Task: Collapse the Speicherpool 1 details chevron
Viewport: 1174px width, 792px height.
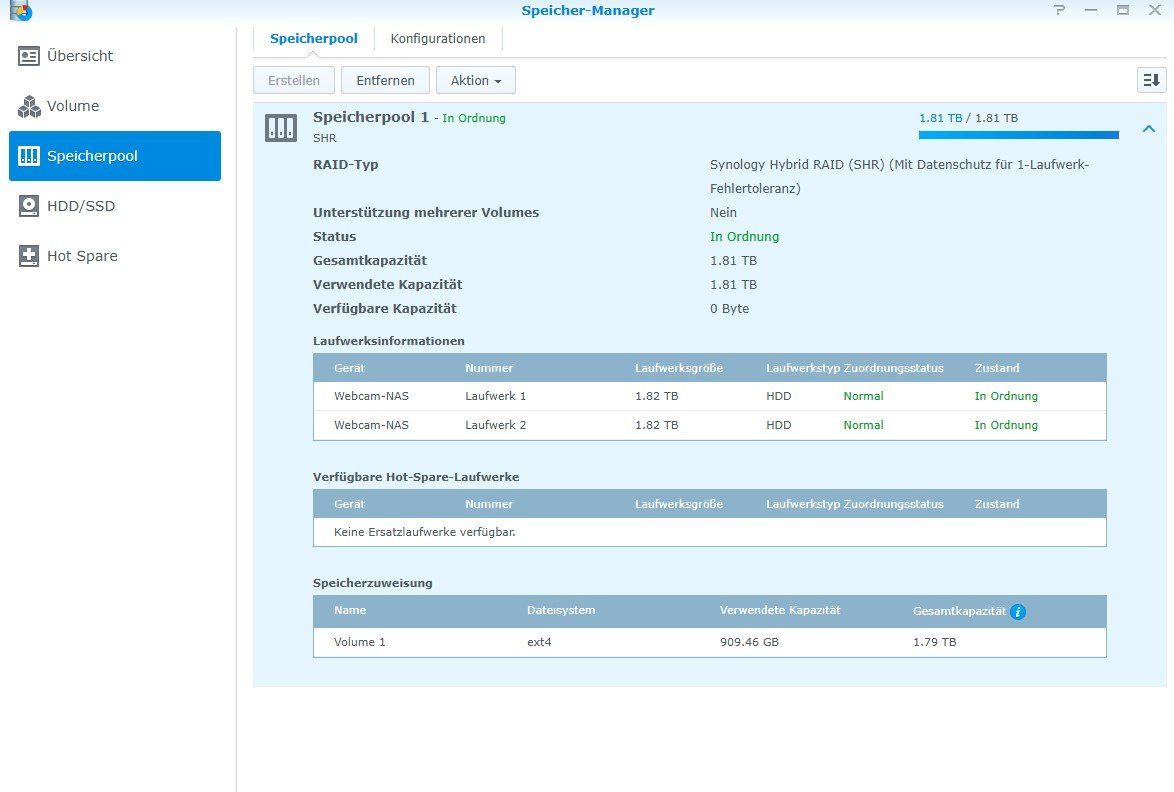Action: coord(1149,129)
